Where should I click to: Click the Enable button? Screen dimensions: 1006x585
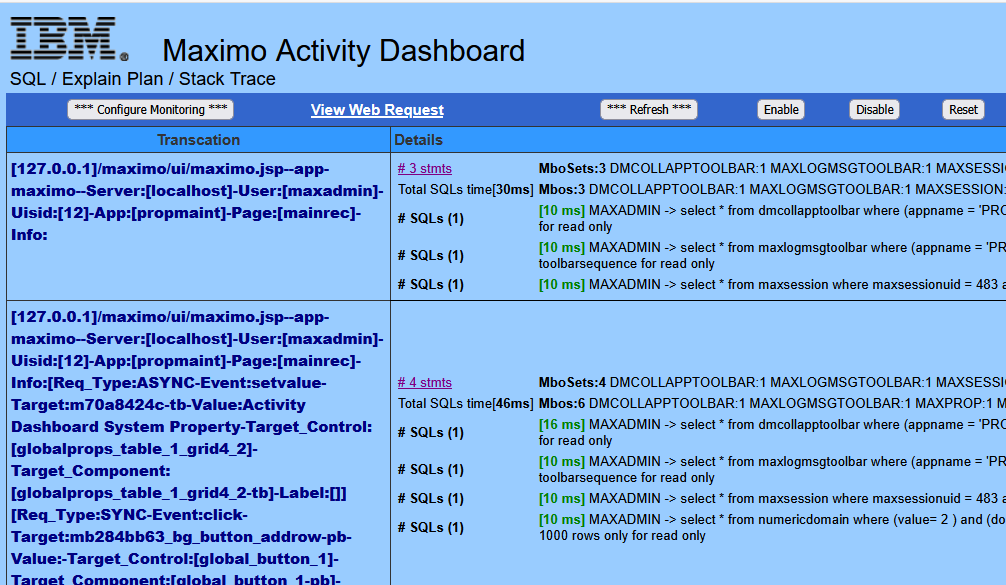781,110
